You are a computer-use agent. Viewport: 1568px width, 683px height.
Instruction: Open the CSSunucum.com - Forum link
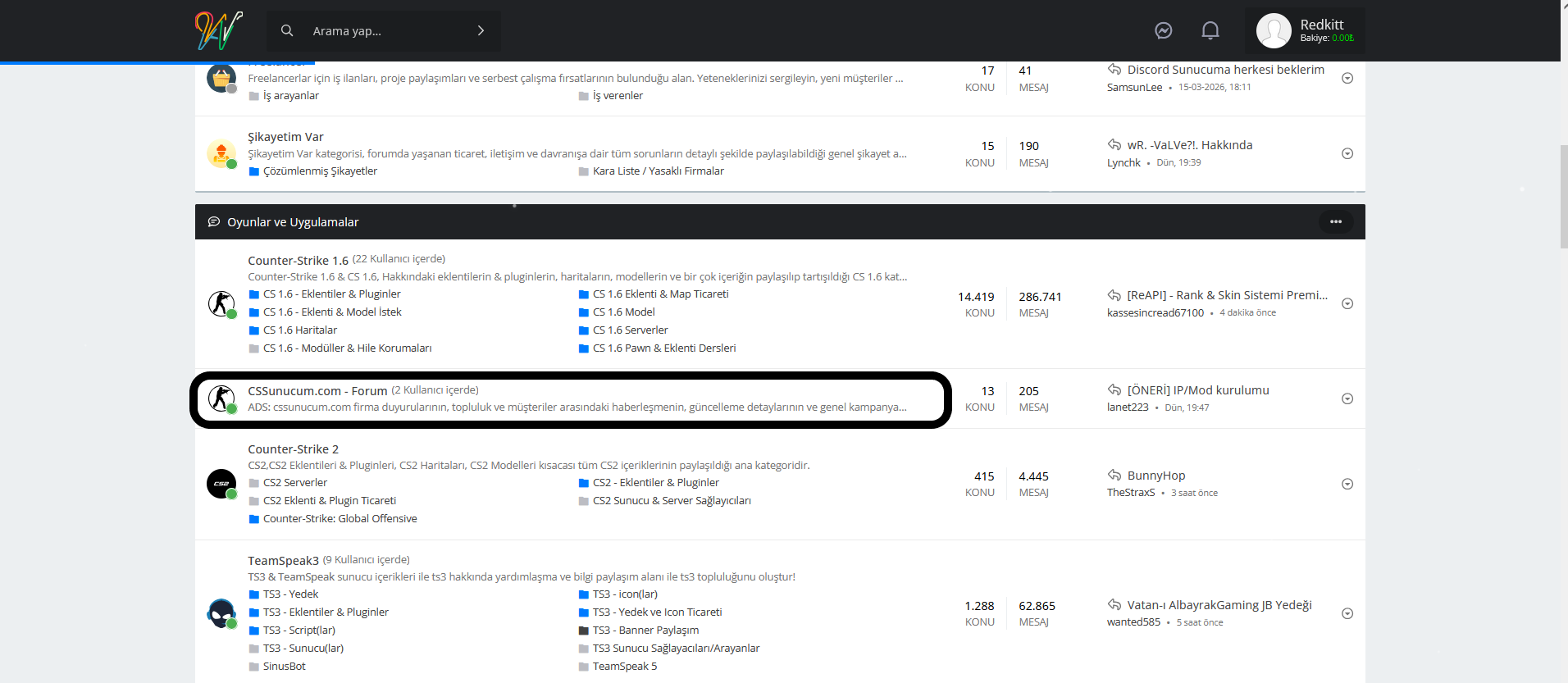[x=317, y=391]
